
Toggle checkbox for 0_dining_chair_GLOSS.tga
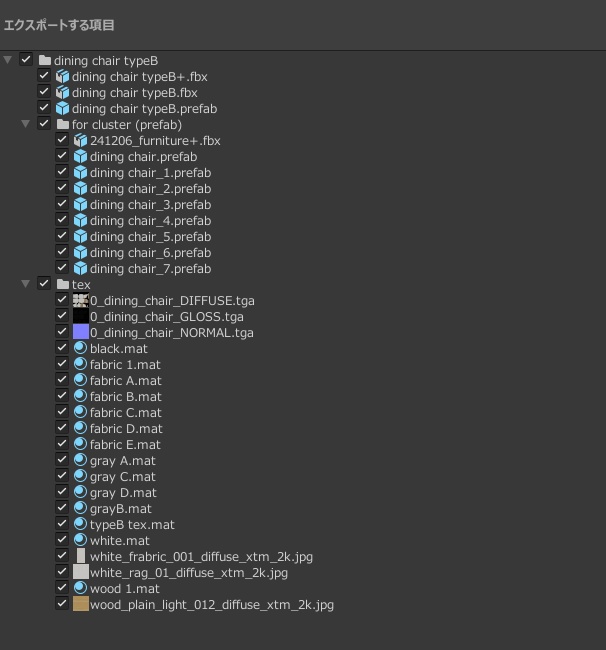(62, 315)
